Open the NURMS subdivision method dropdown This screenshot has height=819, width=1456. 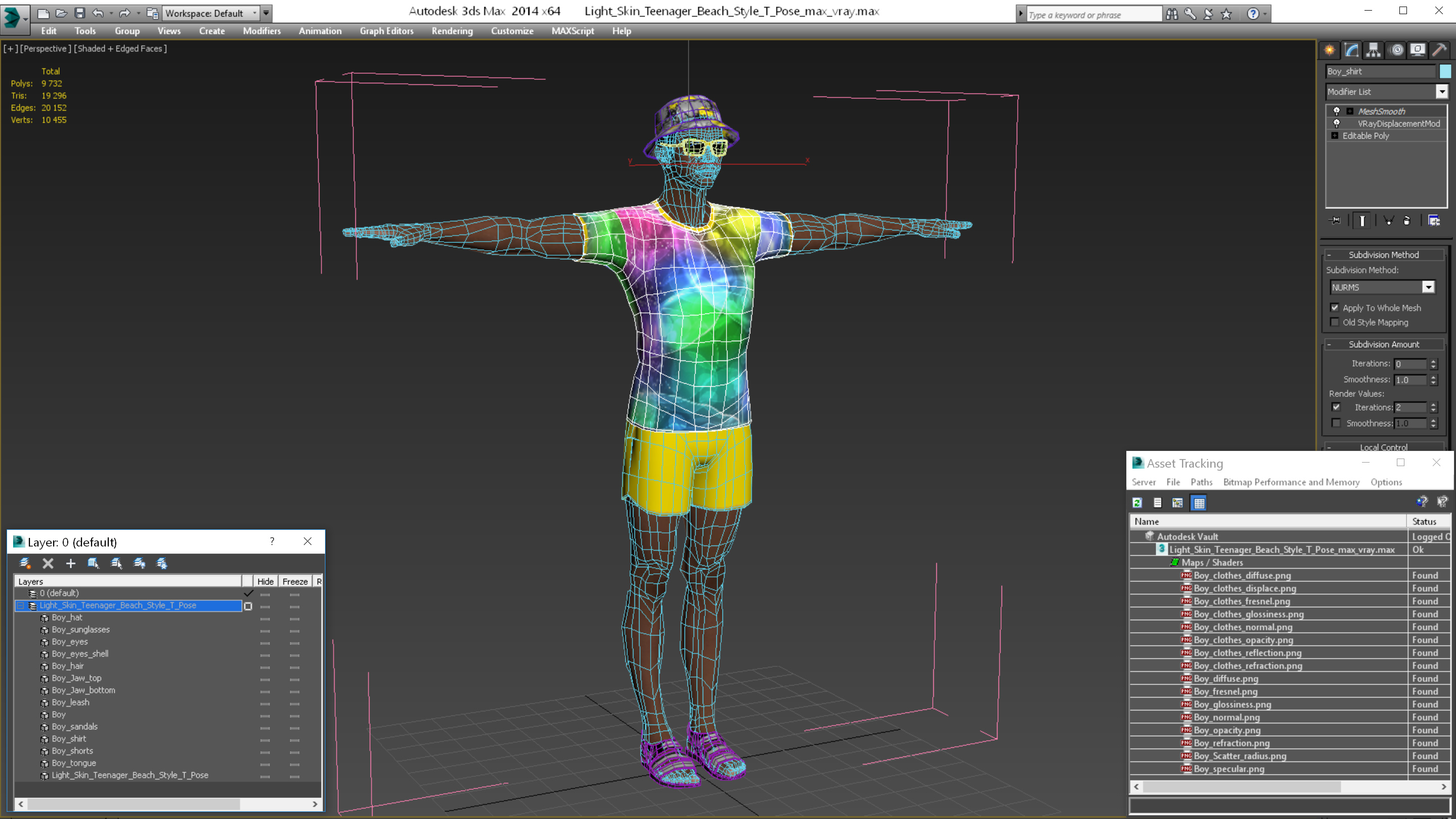1428,287
